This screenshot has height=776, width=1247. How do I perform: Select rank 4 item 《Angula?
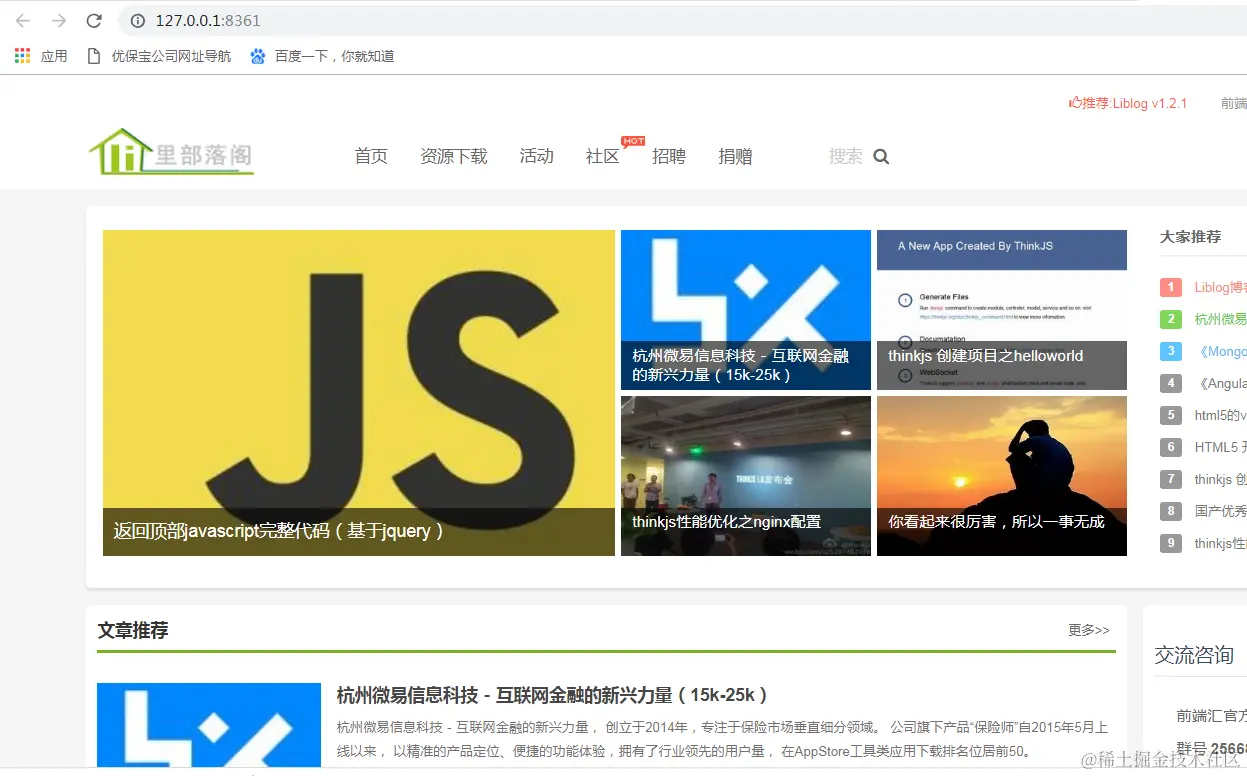tap(1220, 383)
